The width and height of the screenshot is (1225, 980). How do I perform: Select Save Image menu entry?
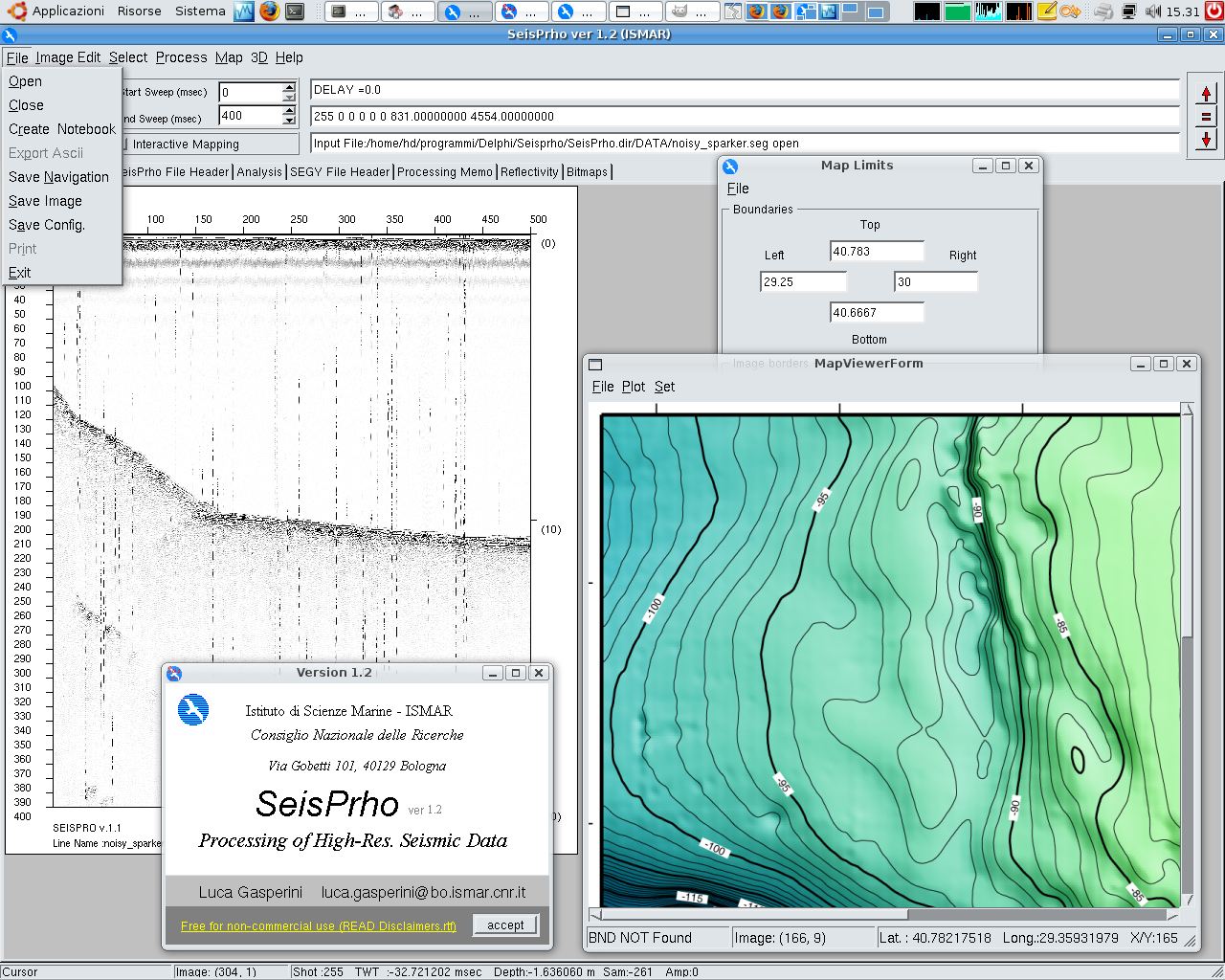tap(45, 201)
